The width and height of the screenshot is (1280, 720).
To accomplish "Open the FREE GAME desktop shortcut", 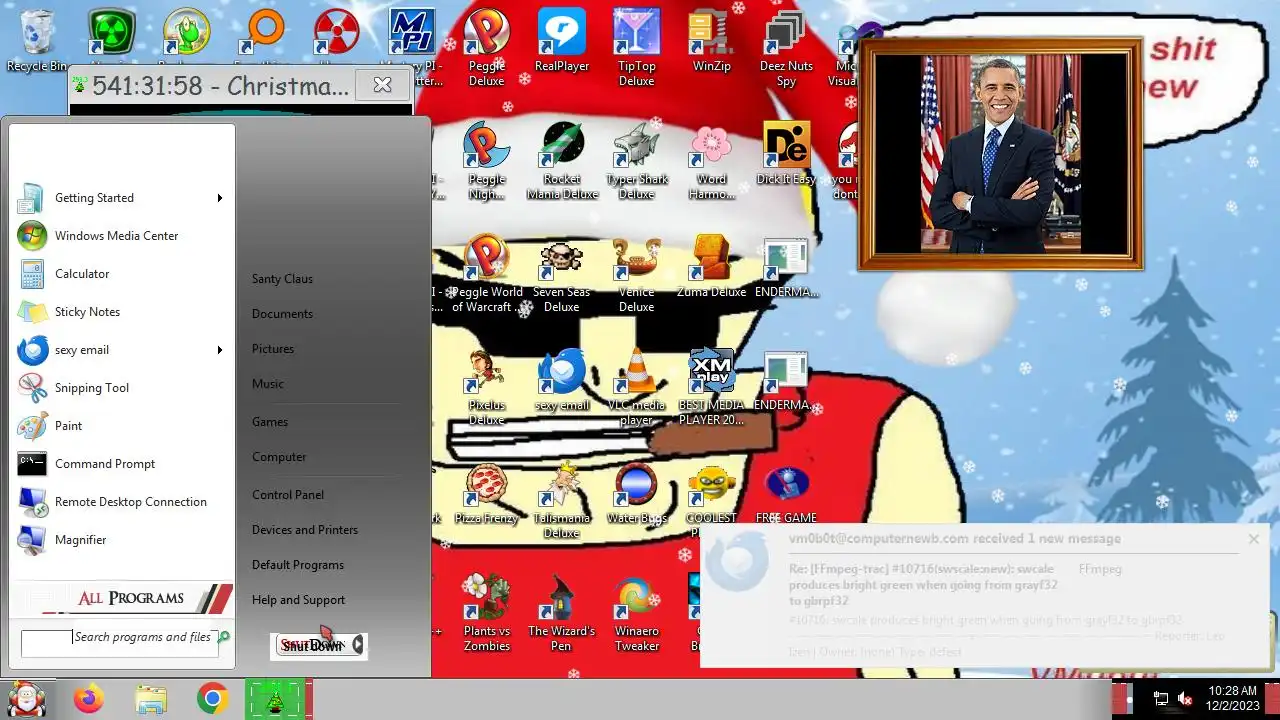I will 786,494.
